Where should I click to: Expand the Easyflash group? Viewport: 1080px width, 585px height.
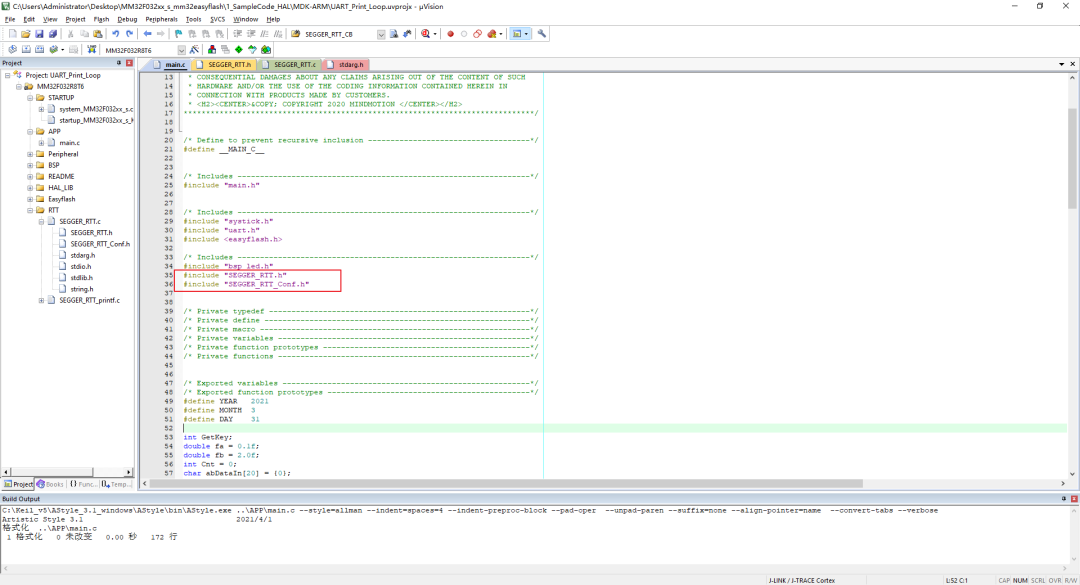(30, 199)
